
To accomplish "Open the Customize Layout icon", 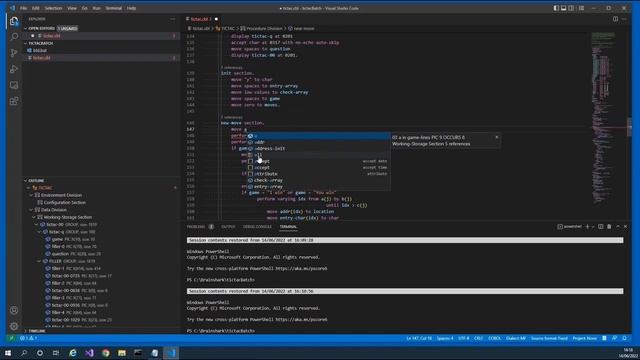I will [581, 8].
